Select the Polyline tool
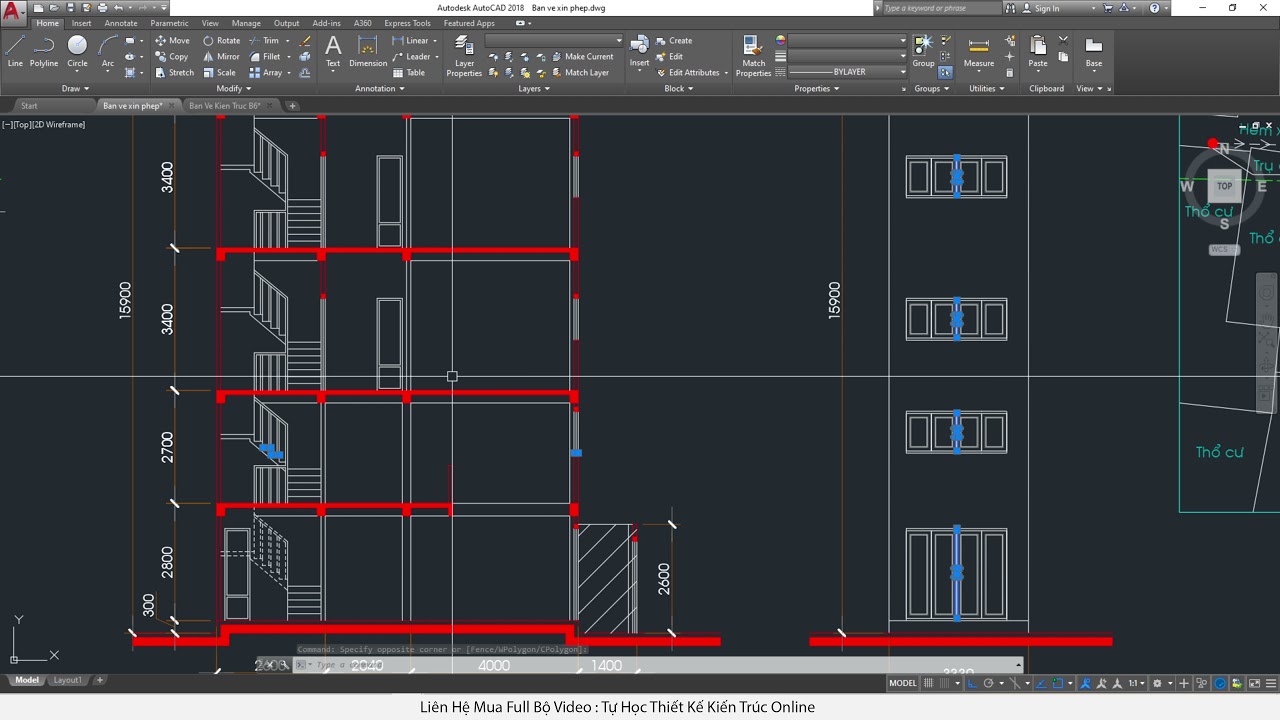Viewport: 1280px width, 720px height. coord(44,50)
